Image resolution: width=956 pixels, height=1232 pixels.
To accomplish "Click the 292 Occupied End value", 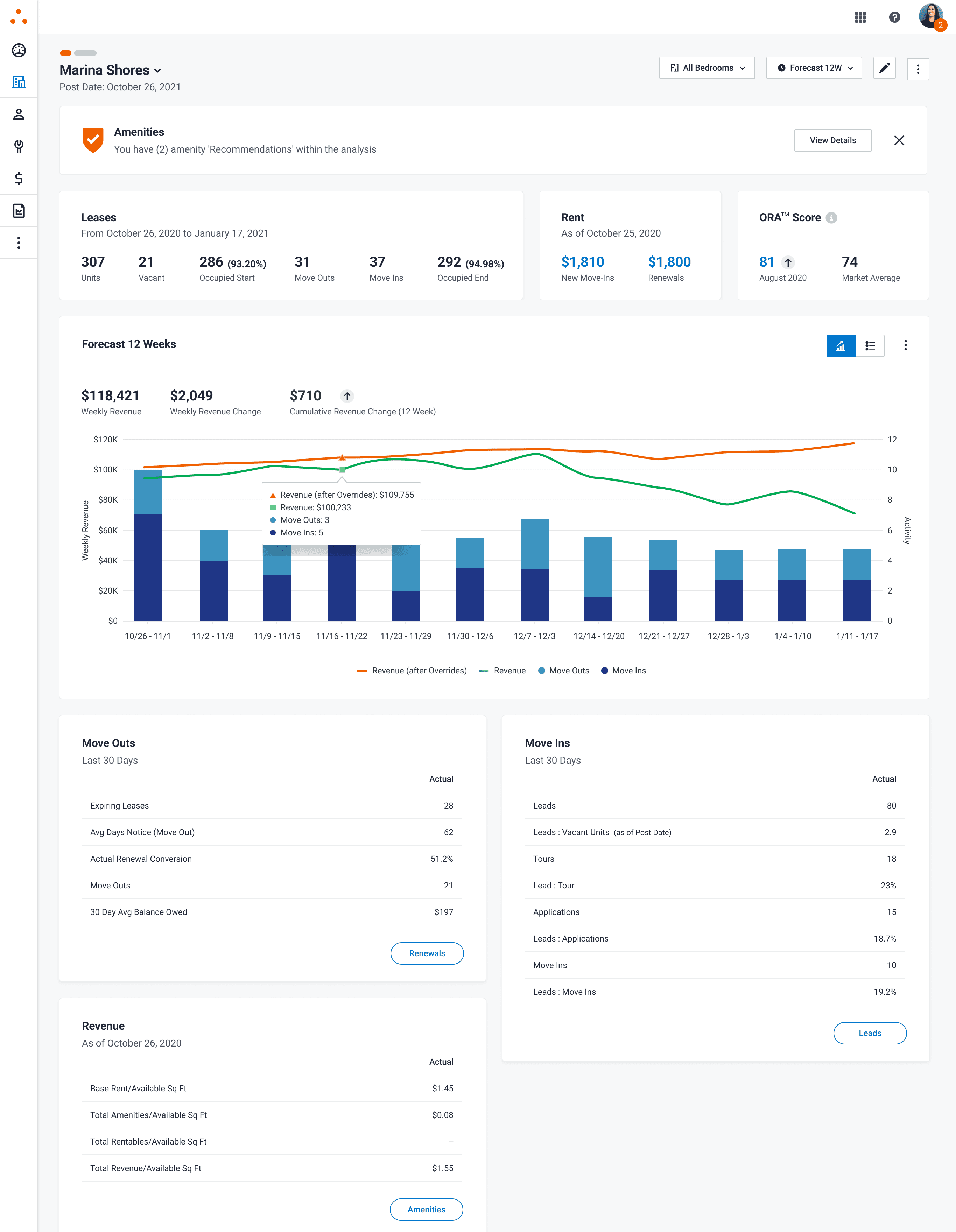I will [449, 262].
